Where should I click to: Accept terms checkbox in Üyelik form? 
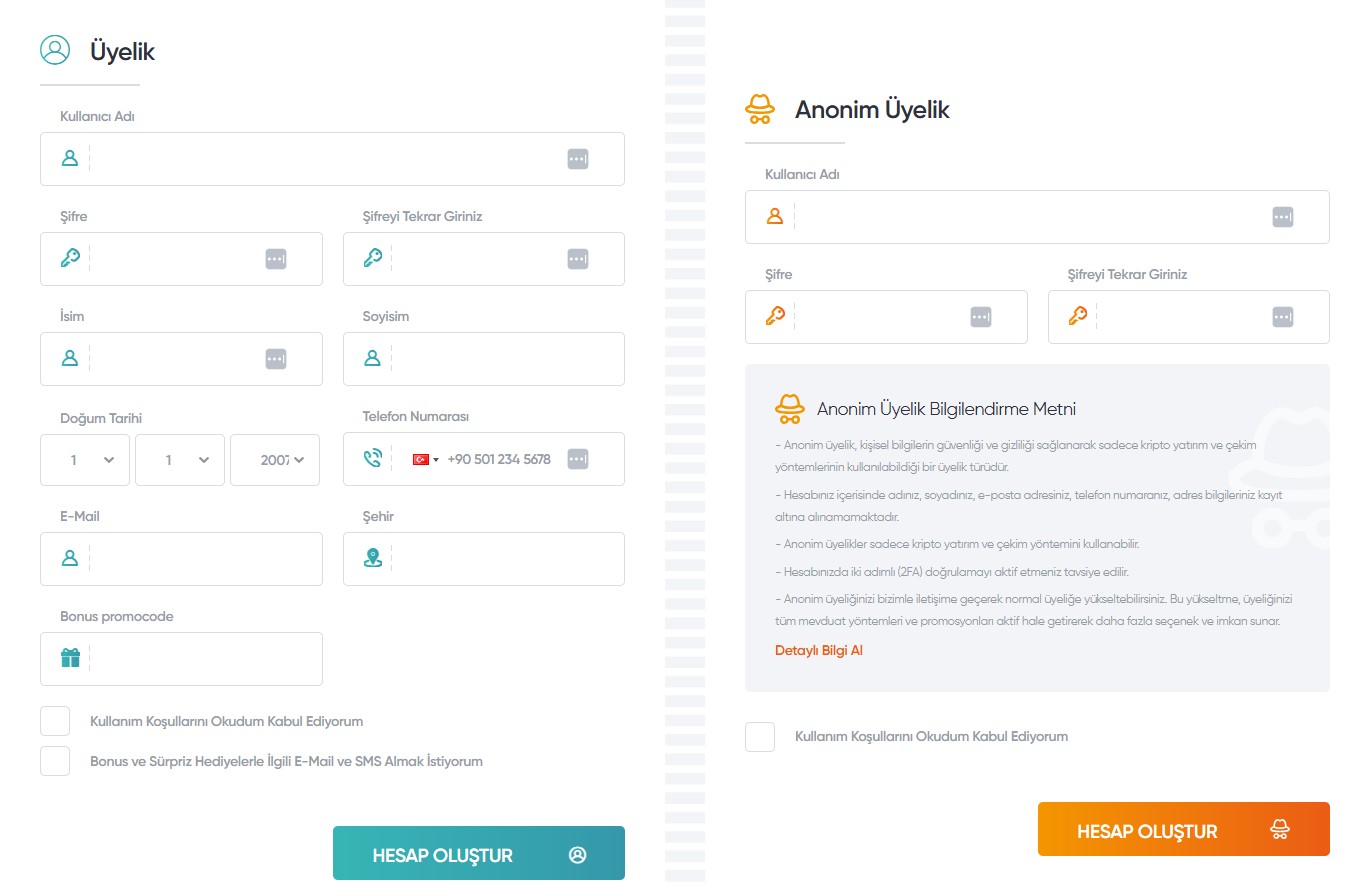click(x=55, y=721)
